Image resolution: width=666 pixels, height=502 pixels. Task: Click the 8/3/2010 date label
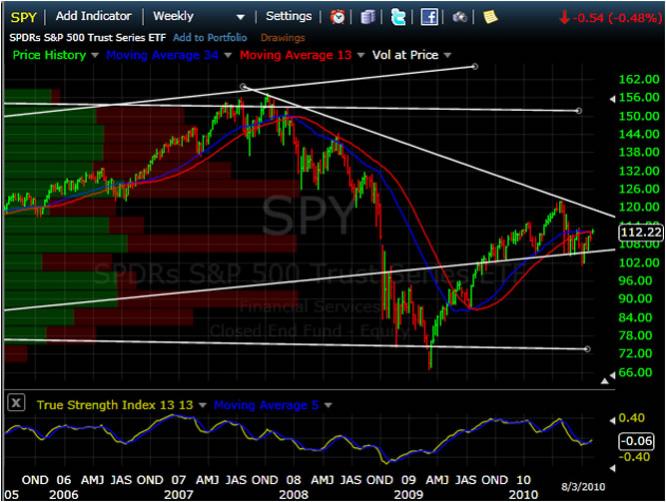tap(583, 487)
